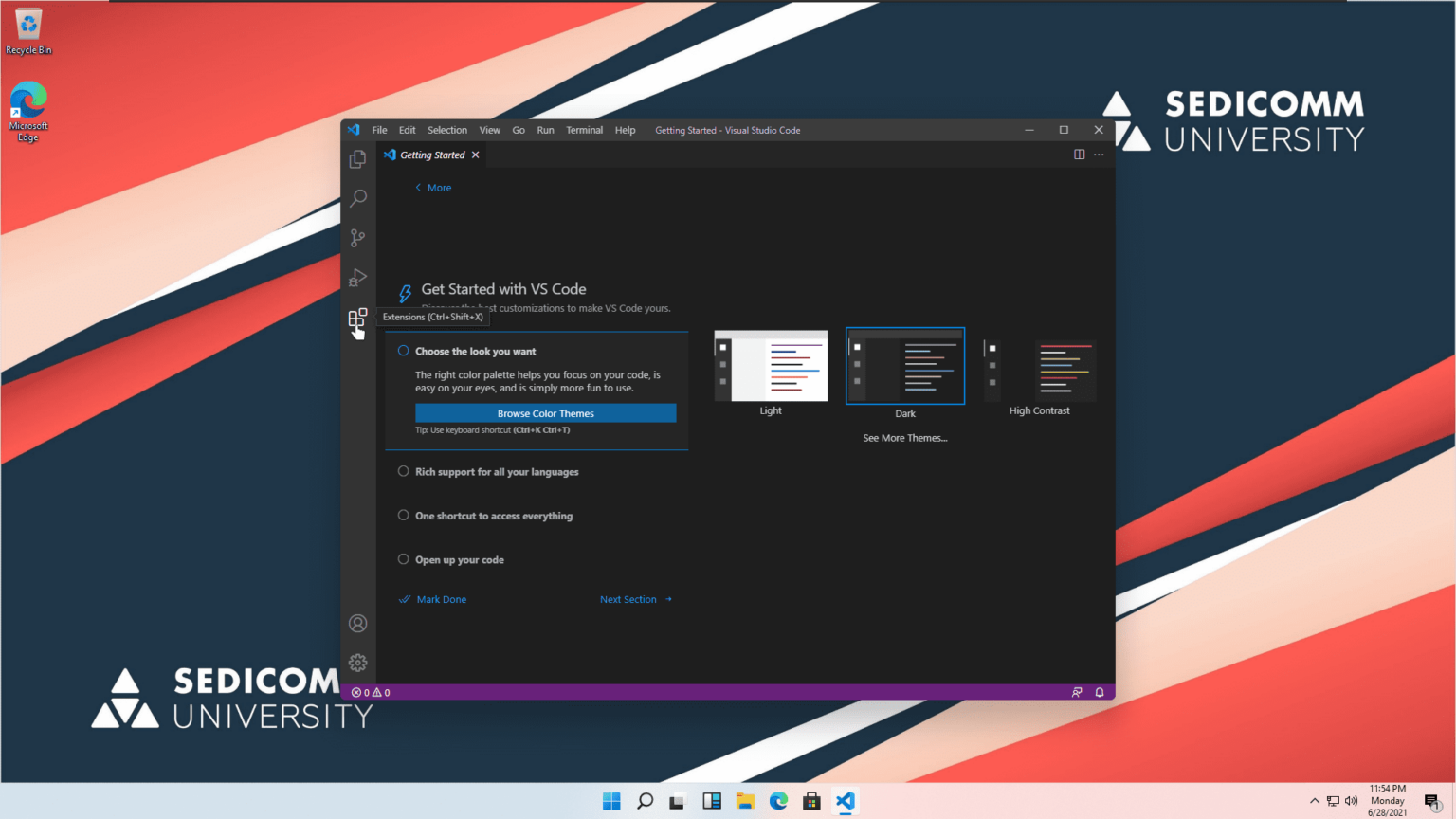Screen dimensions: 1456x819
Task: Choose the Light theme preview
Action: (771, 366)
